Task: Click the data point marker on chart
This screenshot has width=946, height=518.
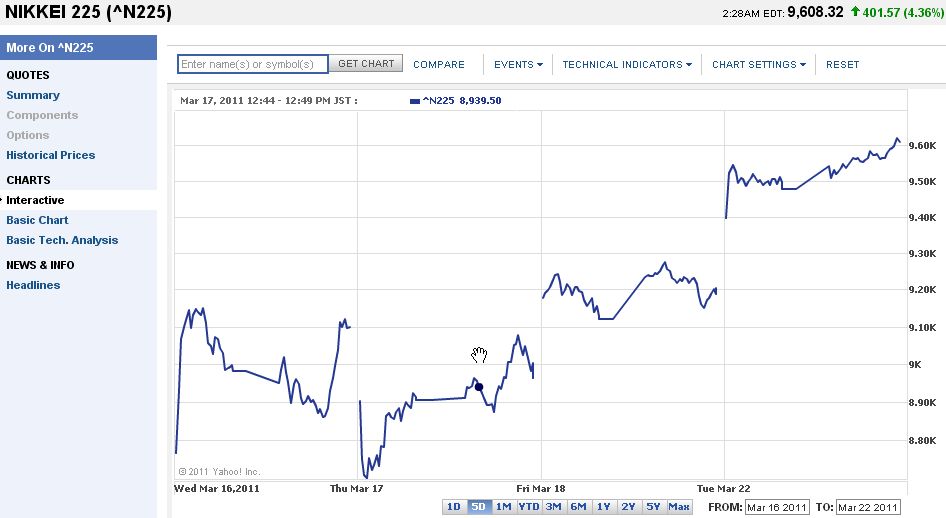Action: pyautogui.click(x=479, y=387)
